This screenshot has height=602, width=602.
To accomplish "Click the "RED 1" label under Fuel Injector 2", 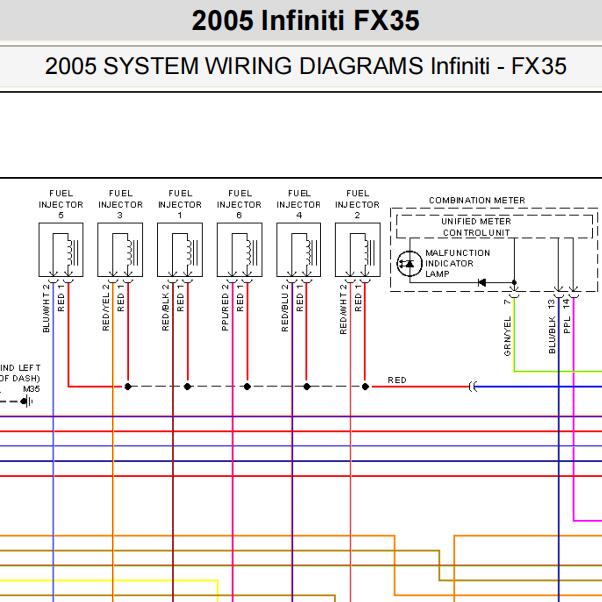I will (x=358, y=298).
